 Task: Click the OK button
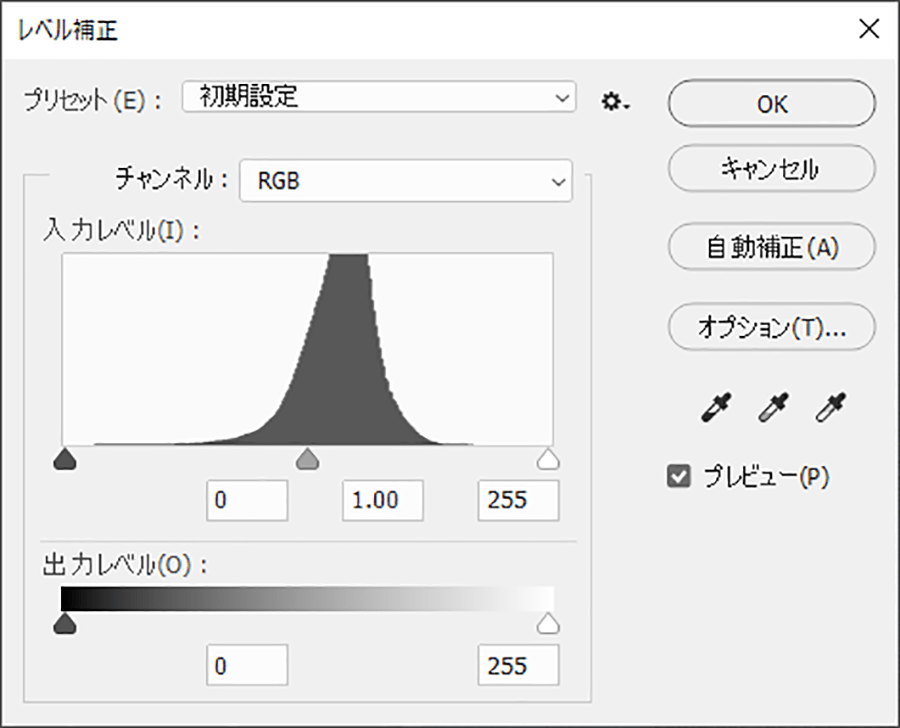(x=771, y=104)
